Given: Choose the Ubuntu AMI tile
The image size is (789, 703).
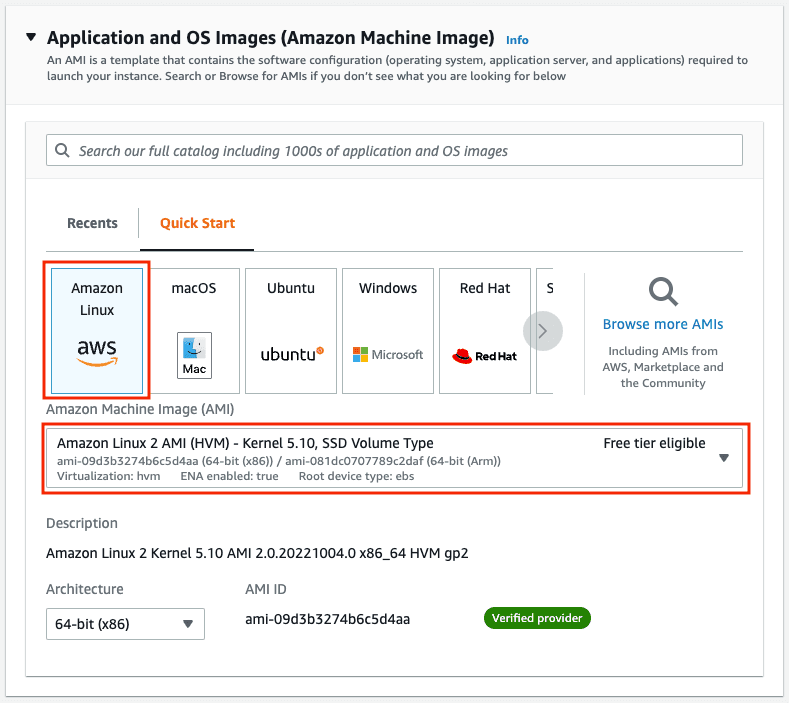Looking at the screenshot, I should 291,331.
